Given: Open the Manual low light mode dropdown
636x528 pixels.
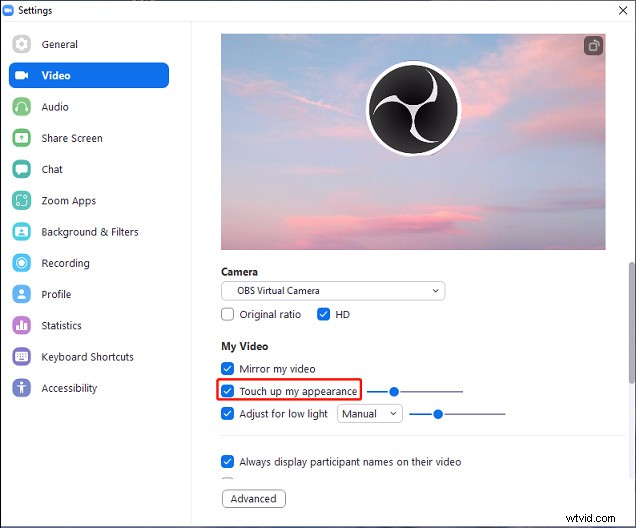Looking at the screenshot, I should pyautogui.click(x=370, y=414).
